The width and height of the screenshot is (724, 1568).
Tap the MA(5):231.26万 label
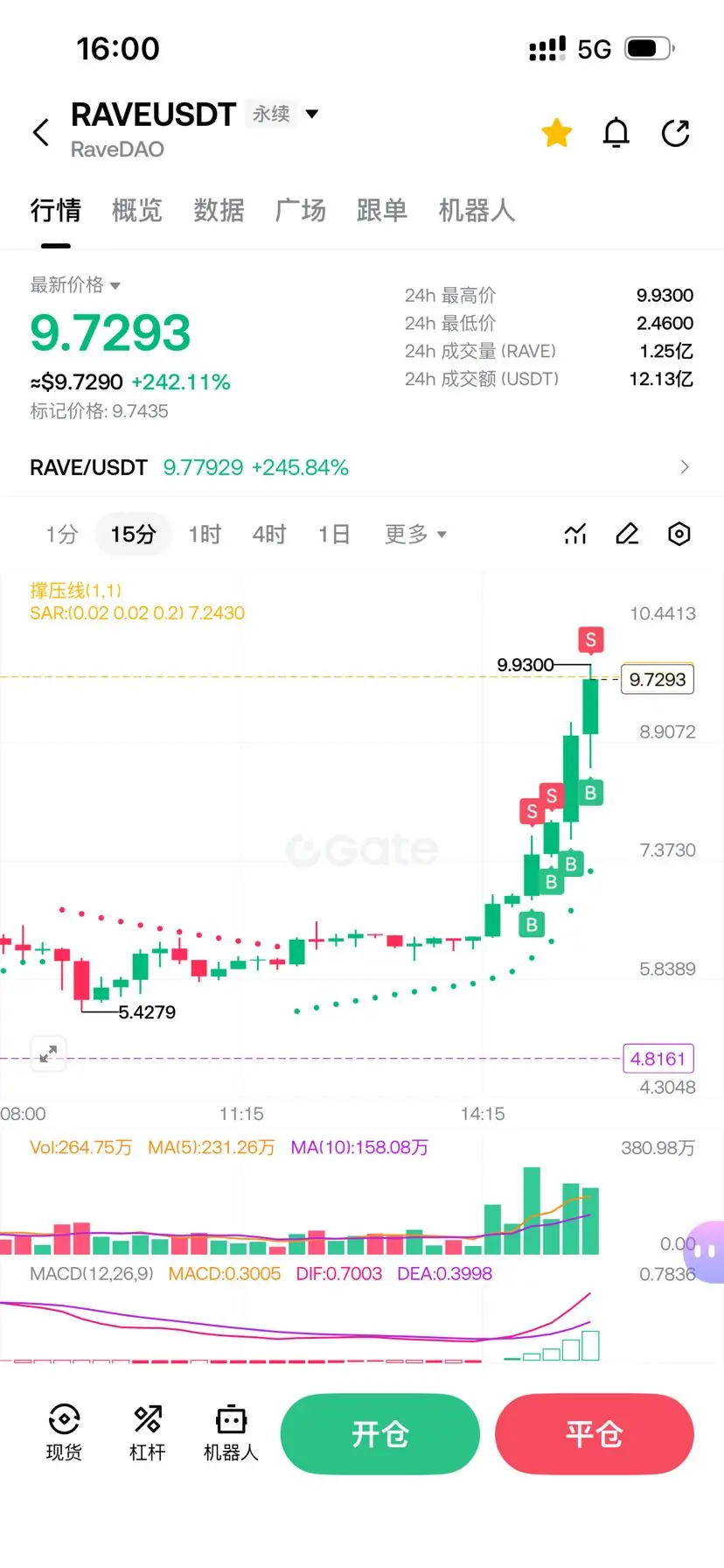(211, 1147)
